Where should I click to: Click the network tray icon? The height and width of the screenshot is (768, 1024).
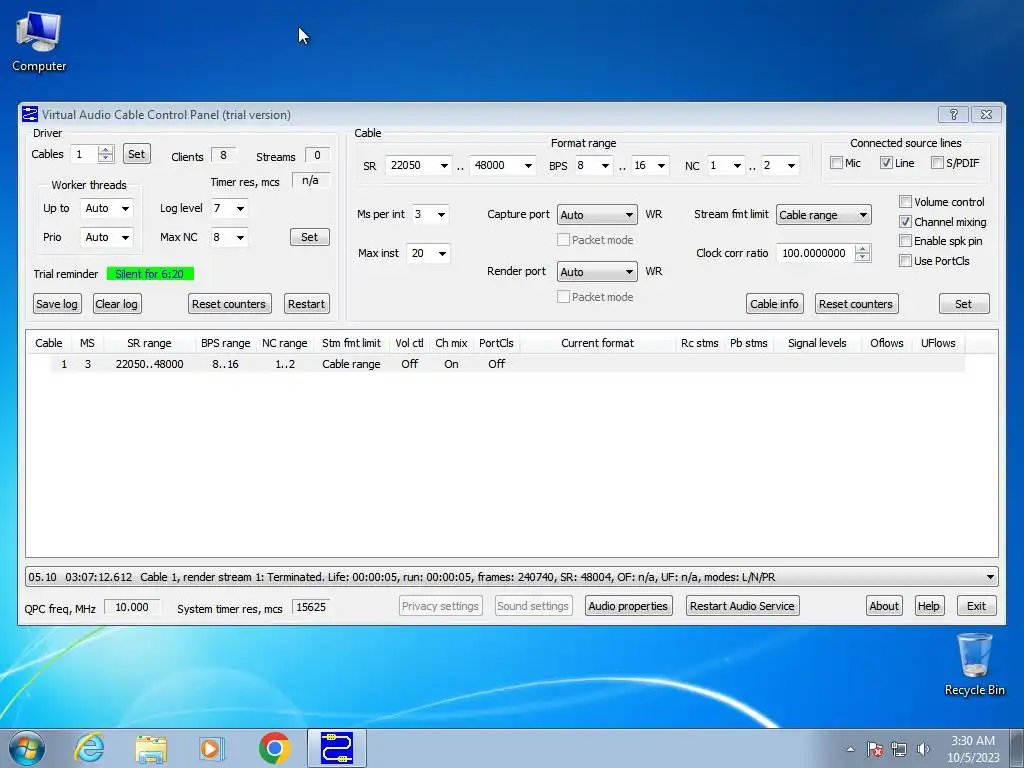point(899,749)
